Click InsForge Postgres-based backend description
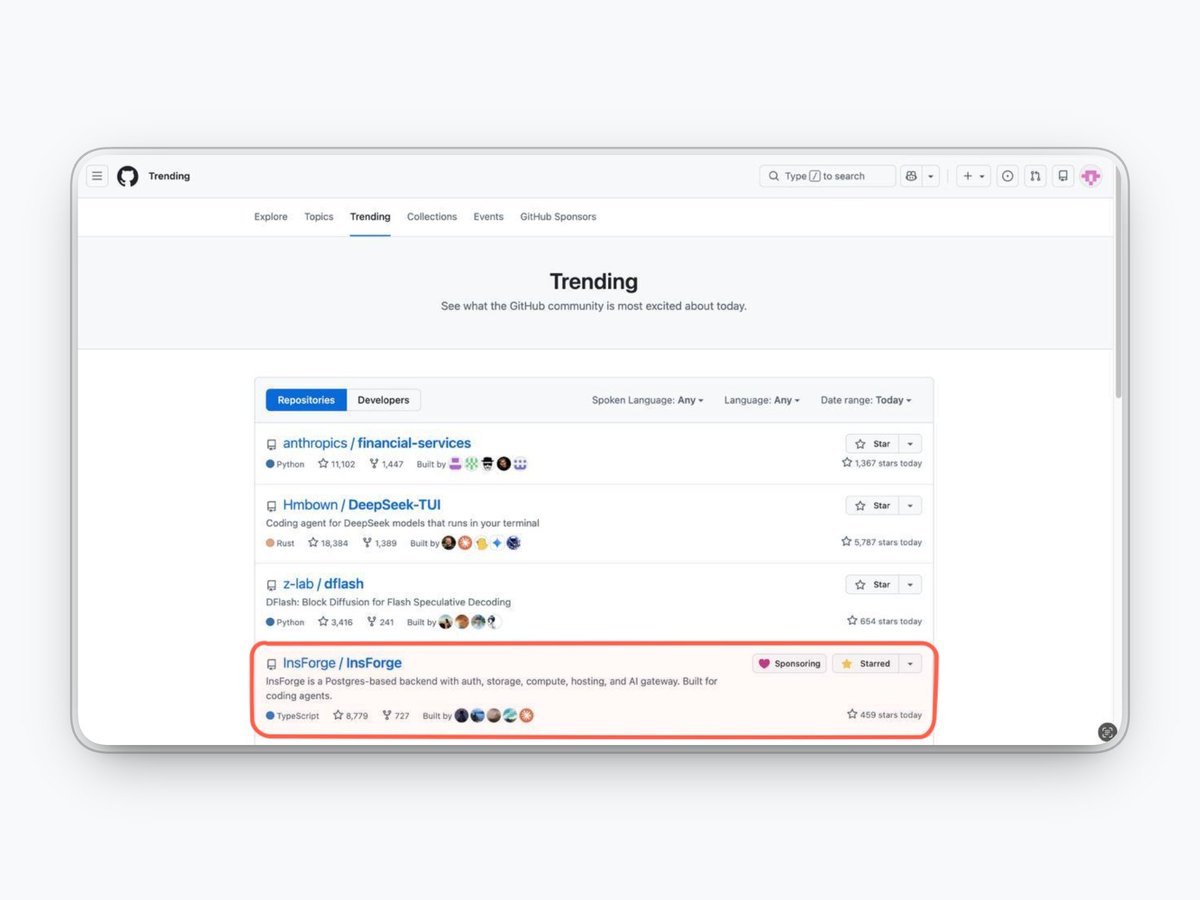 [492, 688]
